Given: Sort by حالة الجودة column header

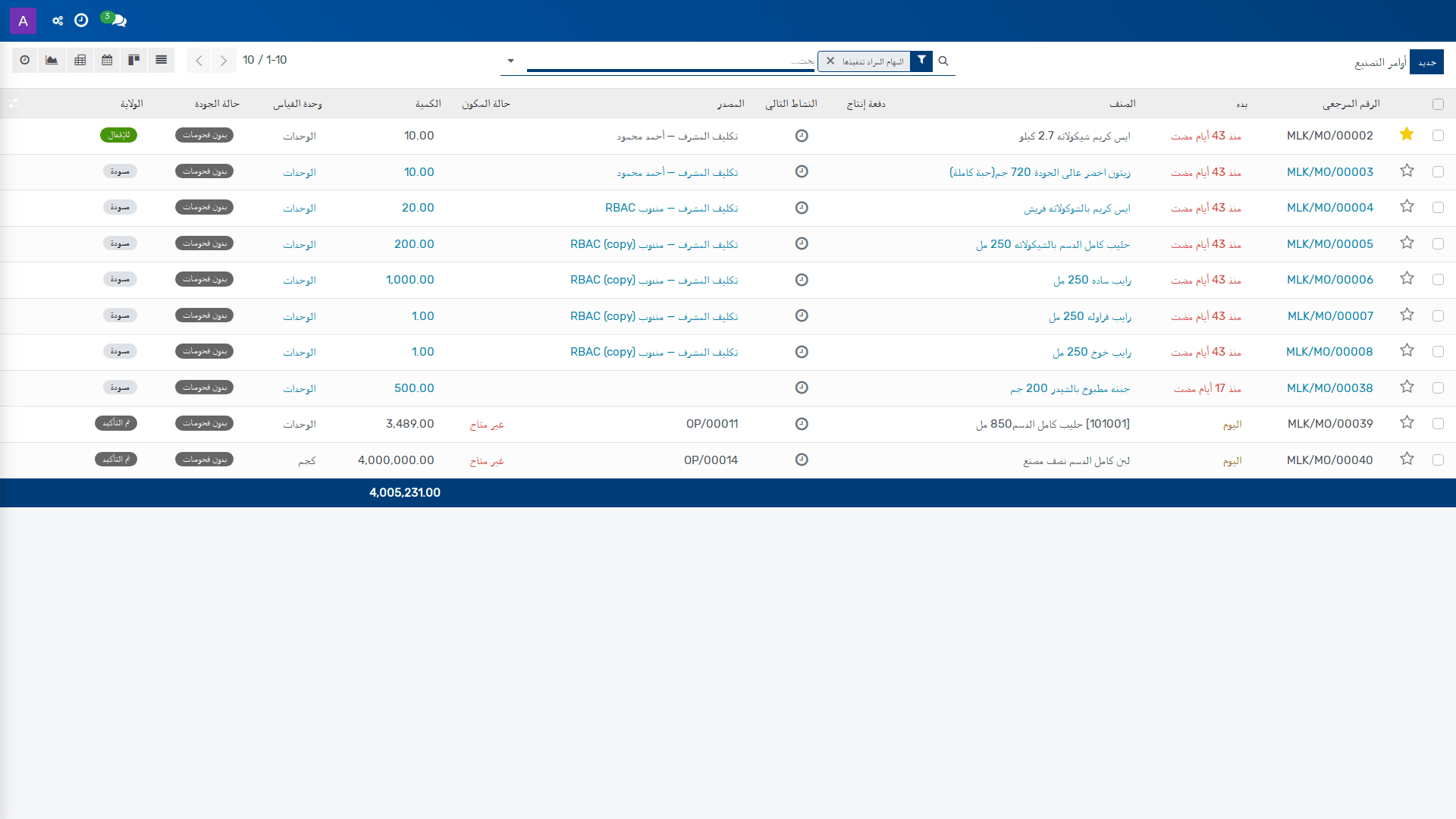Looking at the screenshot, I should [217, 104].
